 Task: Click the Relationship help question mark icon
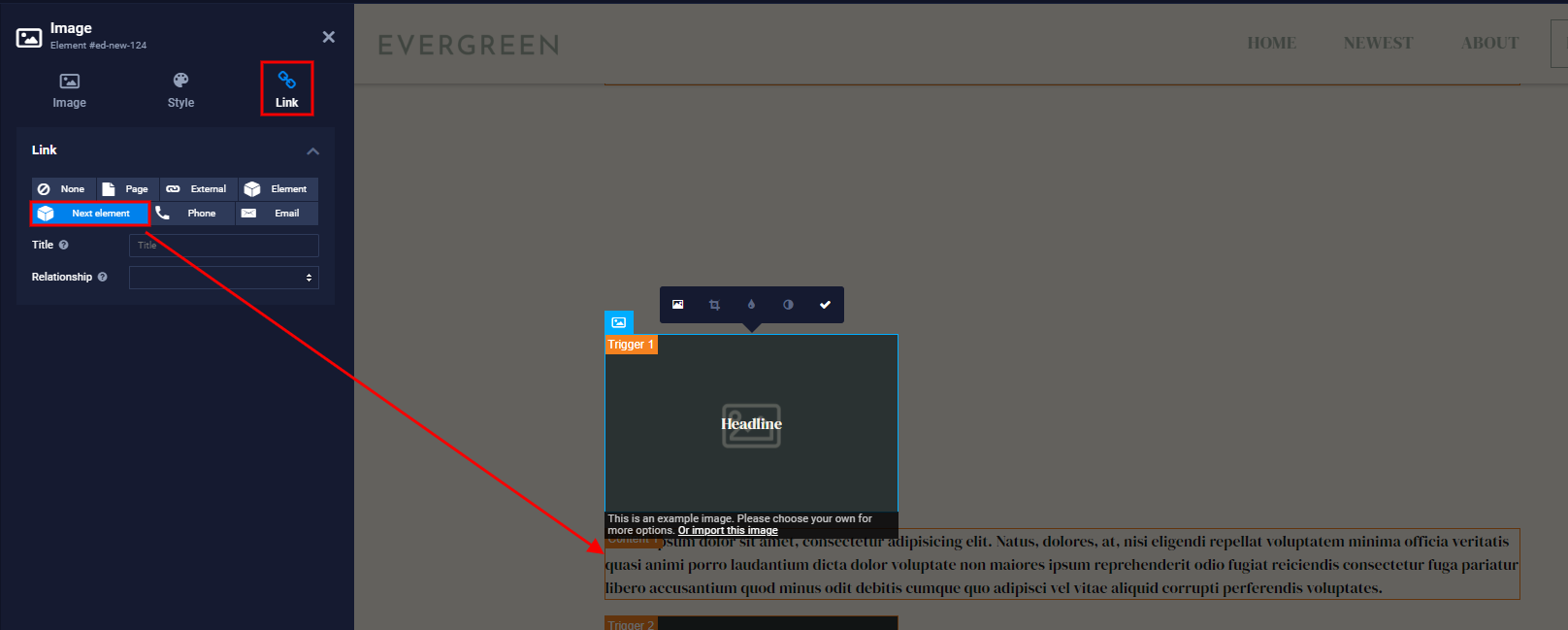point(102,278)
